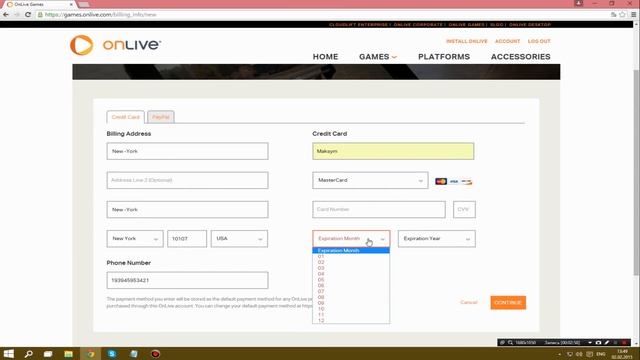640x360 pixels.
Task: Reload the page with the refresh icon
Action: coord(28,14)
